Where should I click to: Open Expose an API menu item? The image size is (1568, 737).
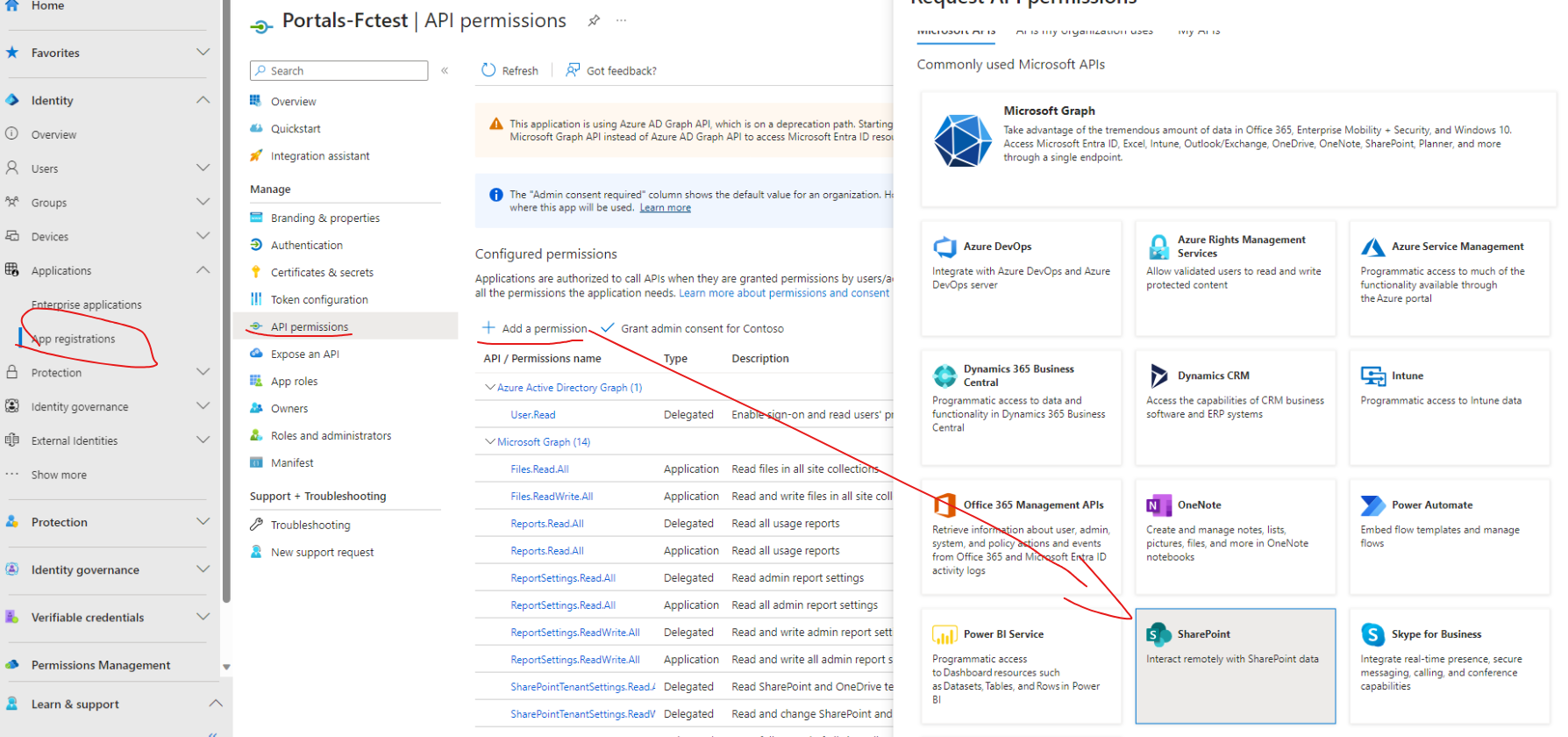(x=305, y=354)
